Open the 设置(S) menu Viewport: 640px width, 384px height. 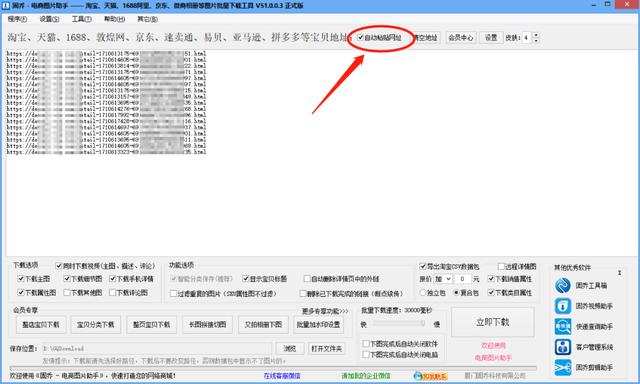(x=49, y=19)
